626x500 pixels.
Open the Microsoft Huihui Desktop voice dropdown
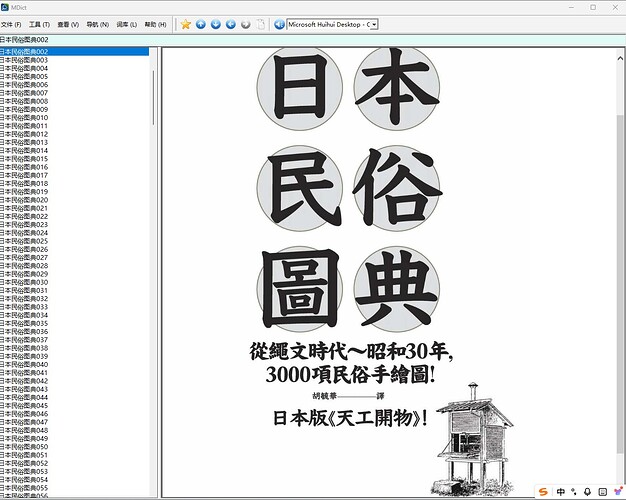point(332,24)
